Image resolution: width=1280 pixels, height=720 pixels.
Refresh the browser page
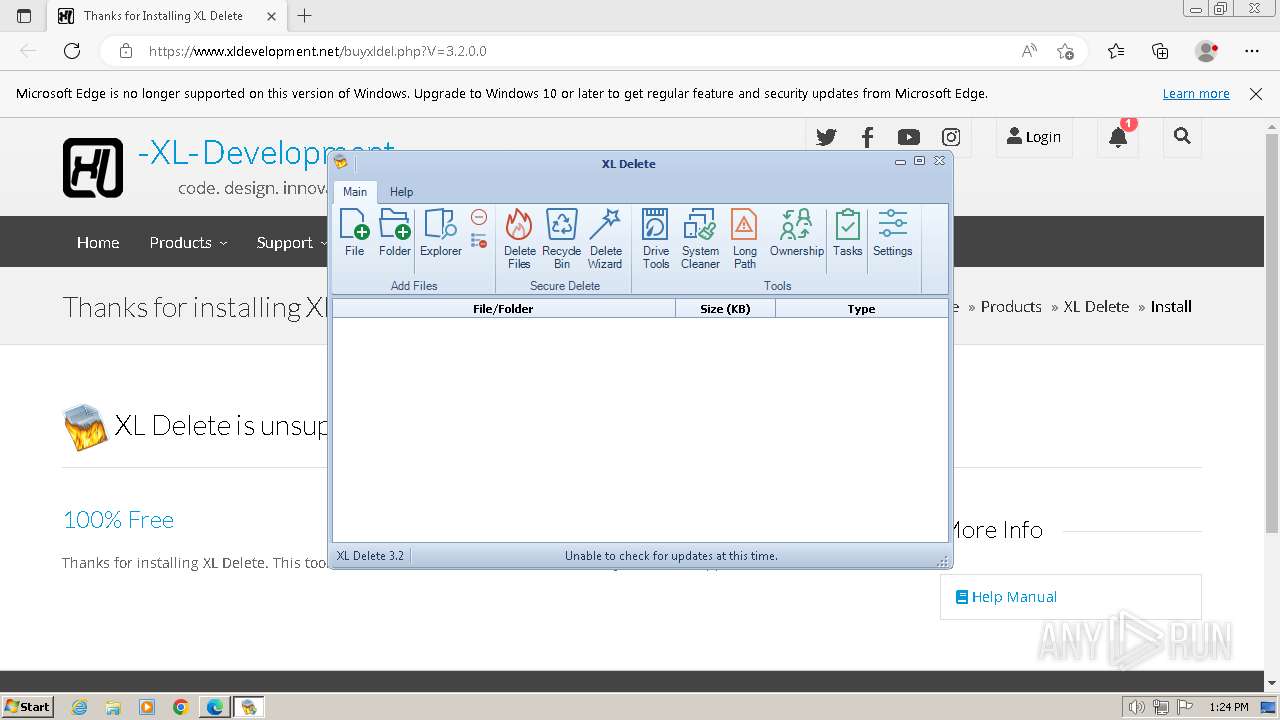coord(72,51)
